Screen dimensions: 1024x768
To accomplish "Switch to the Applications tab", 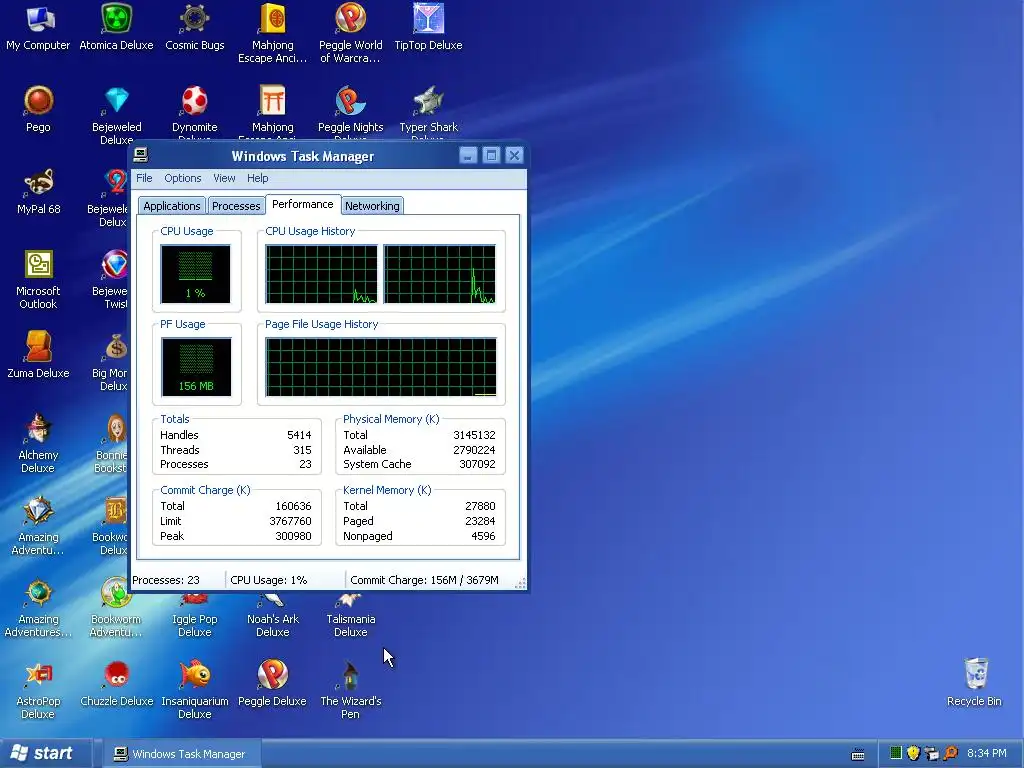I will (172, 206).
